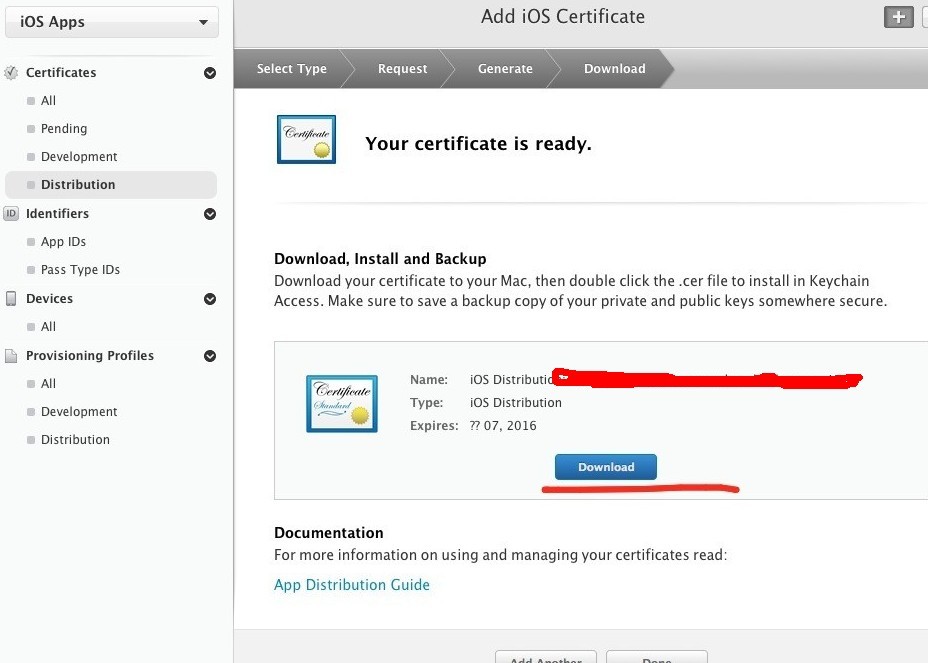Screen dimensions: 928x663
Task: Click the Devices section header
Action: [x=50, y=298]
